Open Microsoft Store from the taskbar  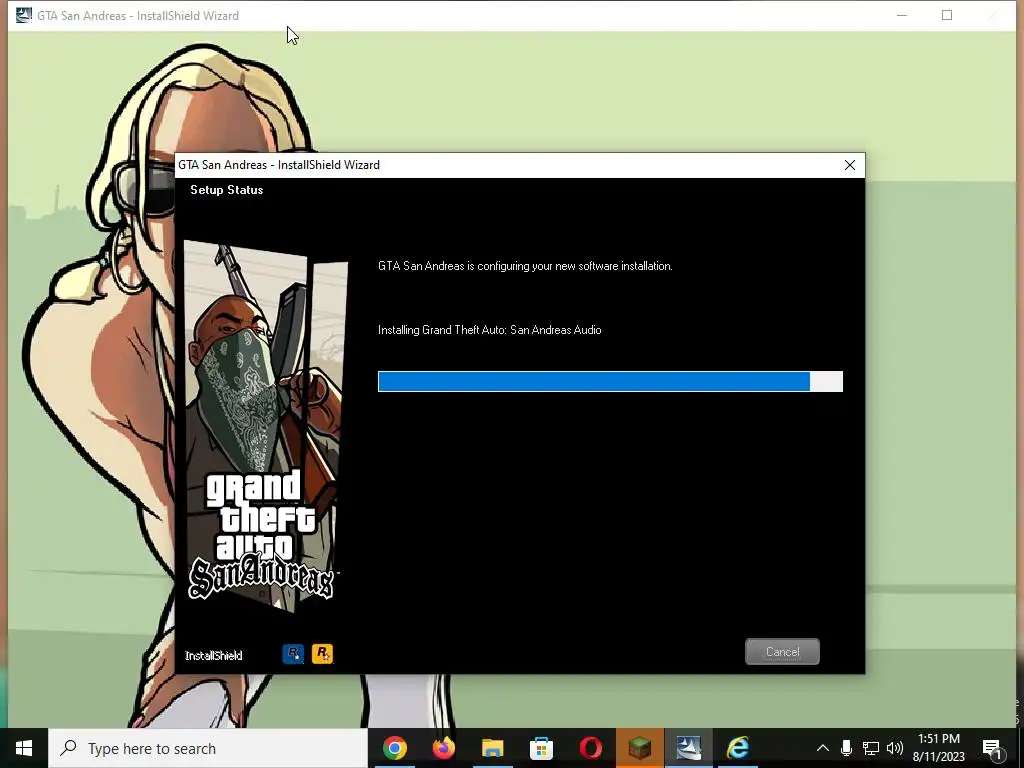click(541, 748)
